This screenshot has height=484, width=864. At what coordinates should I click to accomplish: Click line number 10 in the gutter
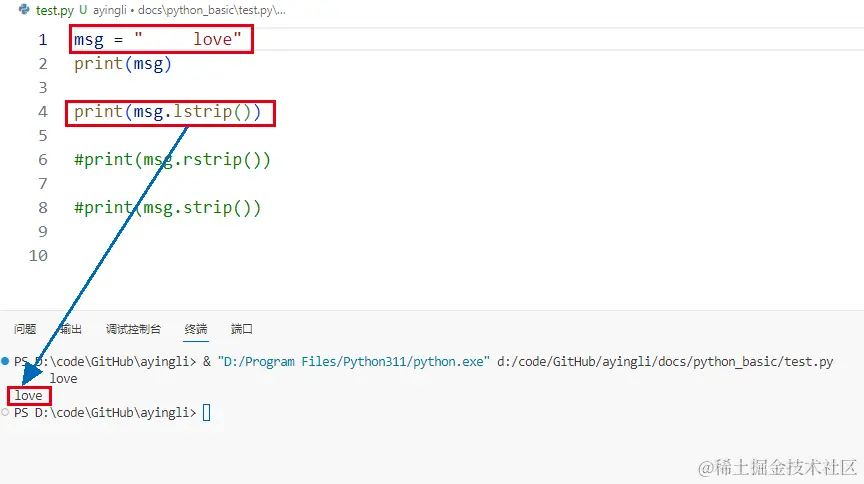point(39,256)
